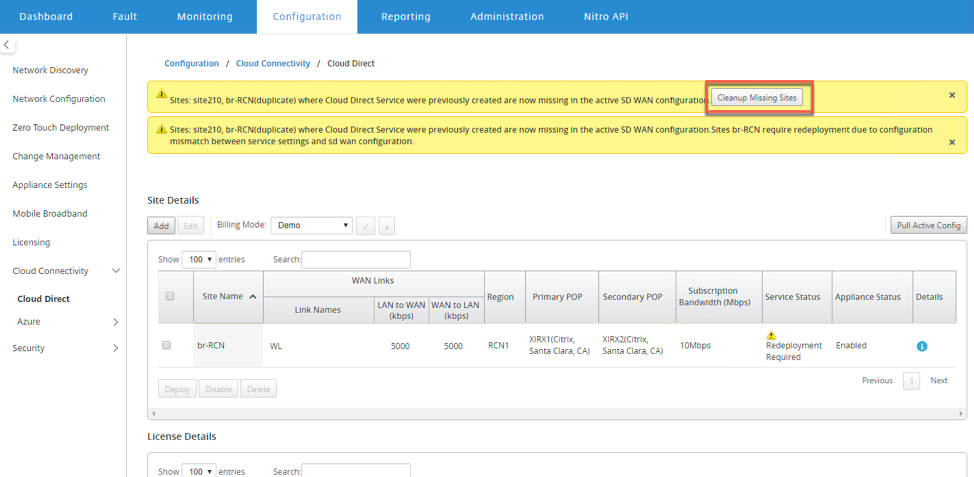Click the table horizontal scrollbar right arrow
Viewport: 974px width, 477px height.
[x=962, y=413]
